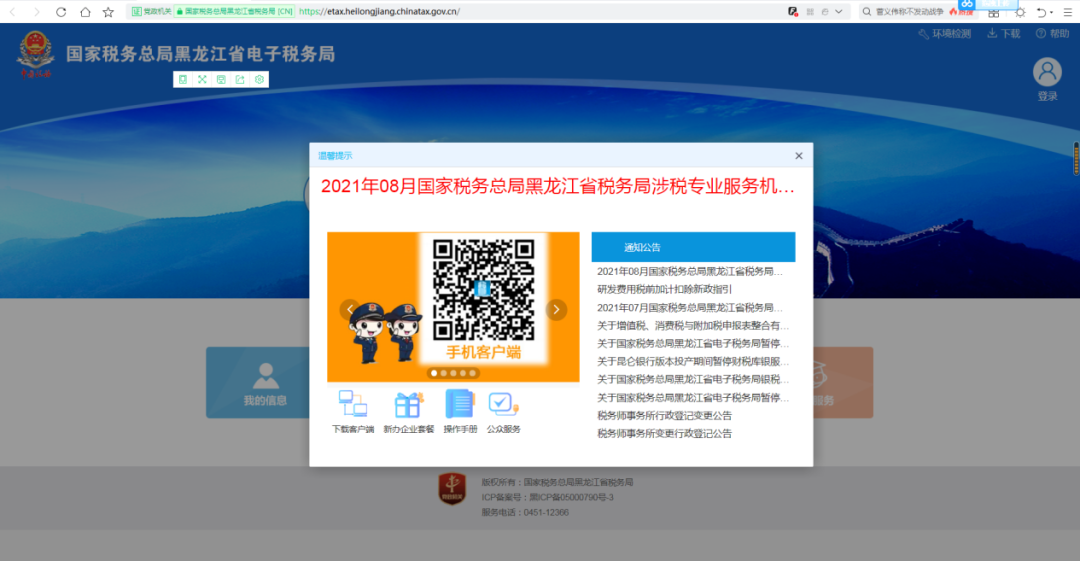Open the browser hamburger menu

pos(1068,12)
